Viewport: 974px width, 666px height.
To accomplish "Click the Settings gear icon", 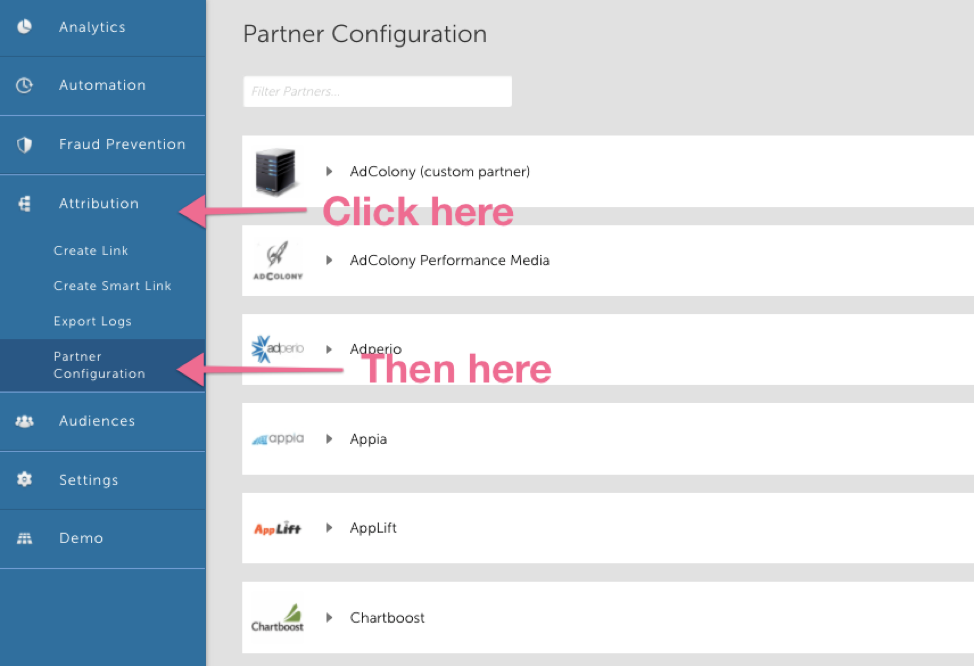I will point(25,480).
